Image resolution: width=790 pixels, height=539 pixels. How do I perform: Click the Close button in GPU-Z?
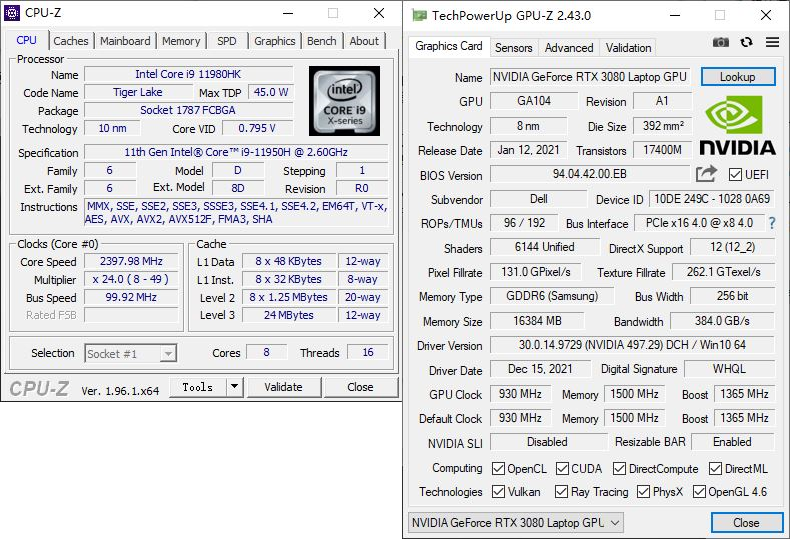pos(747,523)
